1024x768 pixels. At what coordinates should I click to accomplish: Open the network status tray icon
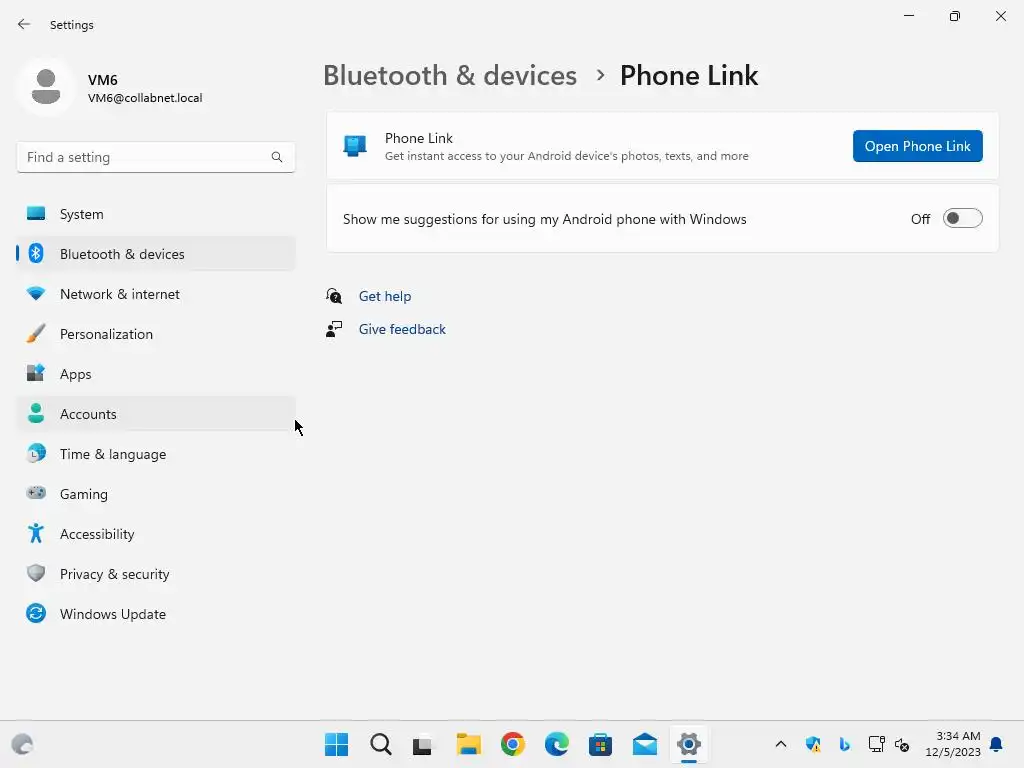click(x=876, y=744)
